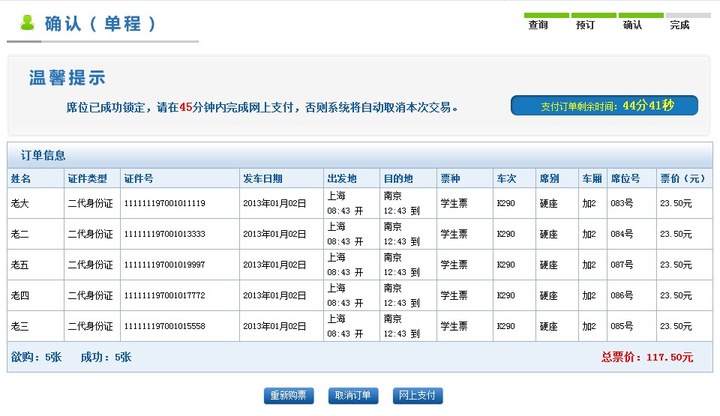
Task: Click 二代身份证 in 老三's row
Action: pyautogui.click(x=90, y=326)
